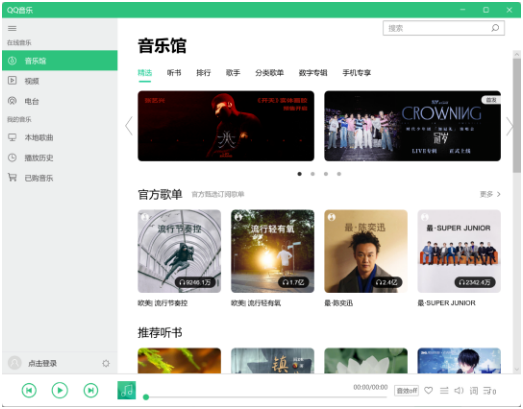Image resolution: width=523 pixels, height=409 pixels.
Task: Click the user avatar icon
Action: click(x=15, y=363)
